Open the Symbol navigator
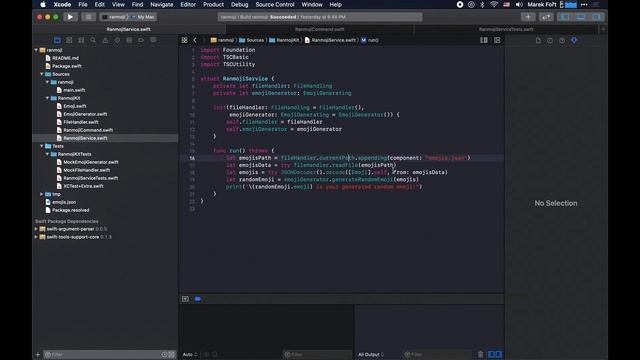Screen dimensions: 640x360 pyautogui.click(x=81, y=40)
